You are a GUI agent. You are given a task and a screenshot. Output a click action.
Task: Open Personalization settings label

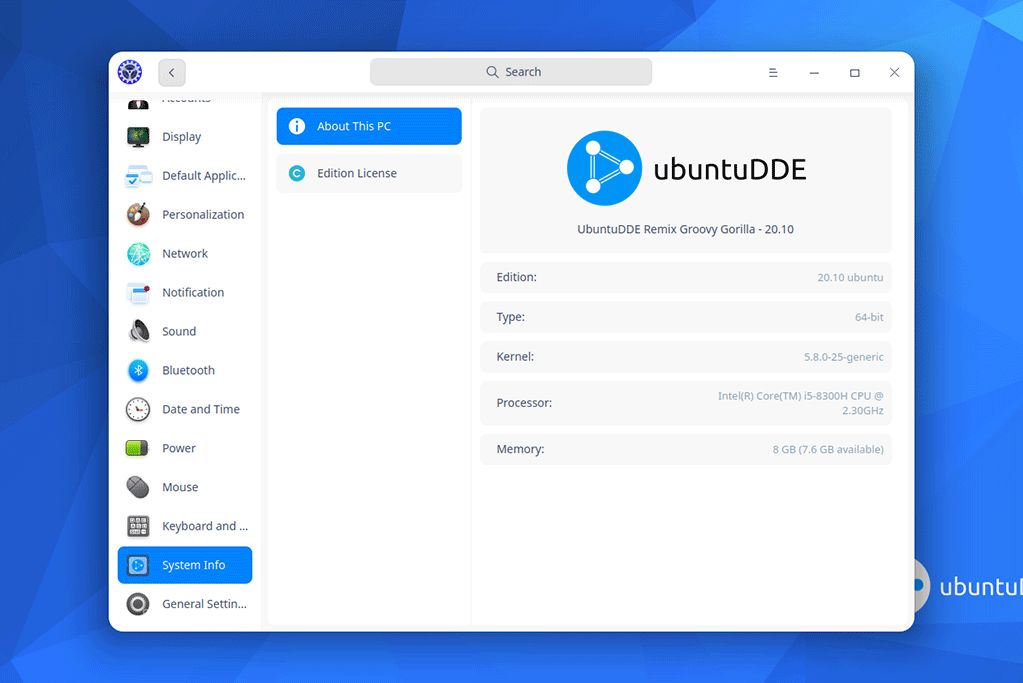(x=203, y=215)
